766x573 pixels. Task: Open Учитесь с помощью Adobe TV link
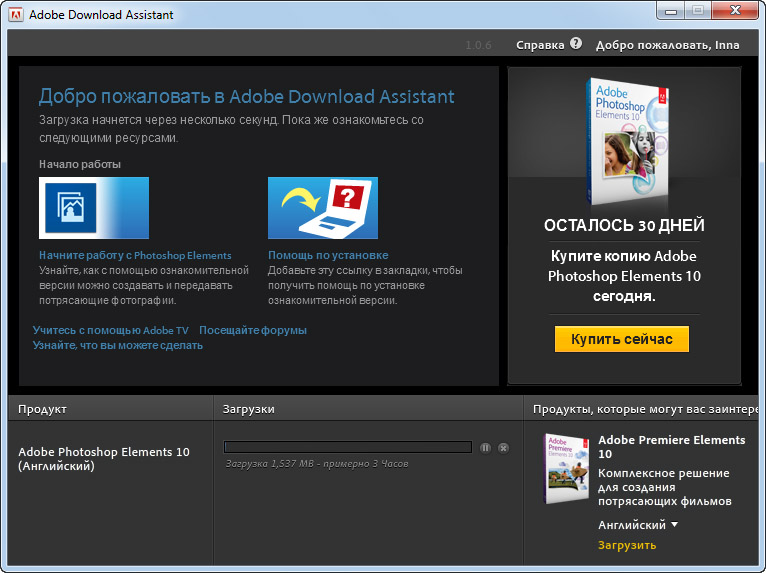pos(110,330)
